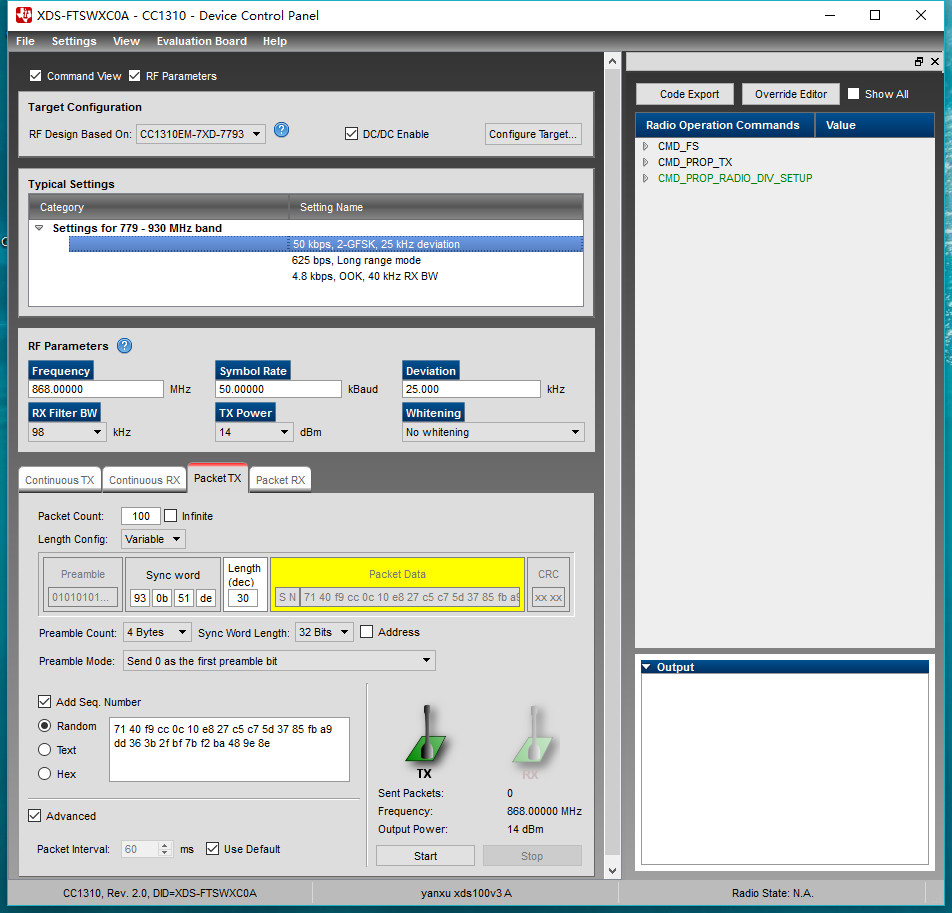Enable the Address checkbox
This screenshot has width=952, height=913.
[366, 632]
